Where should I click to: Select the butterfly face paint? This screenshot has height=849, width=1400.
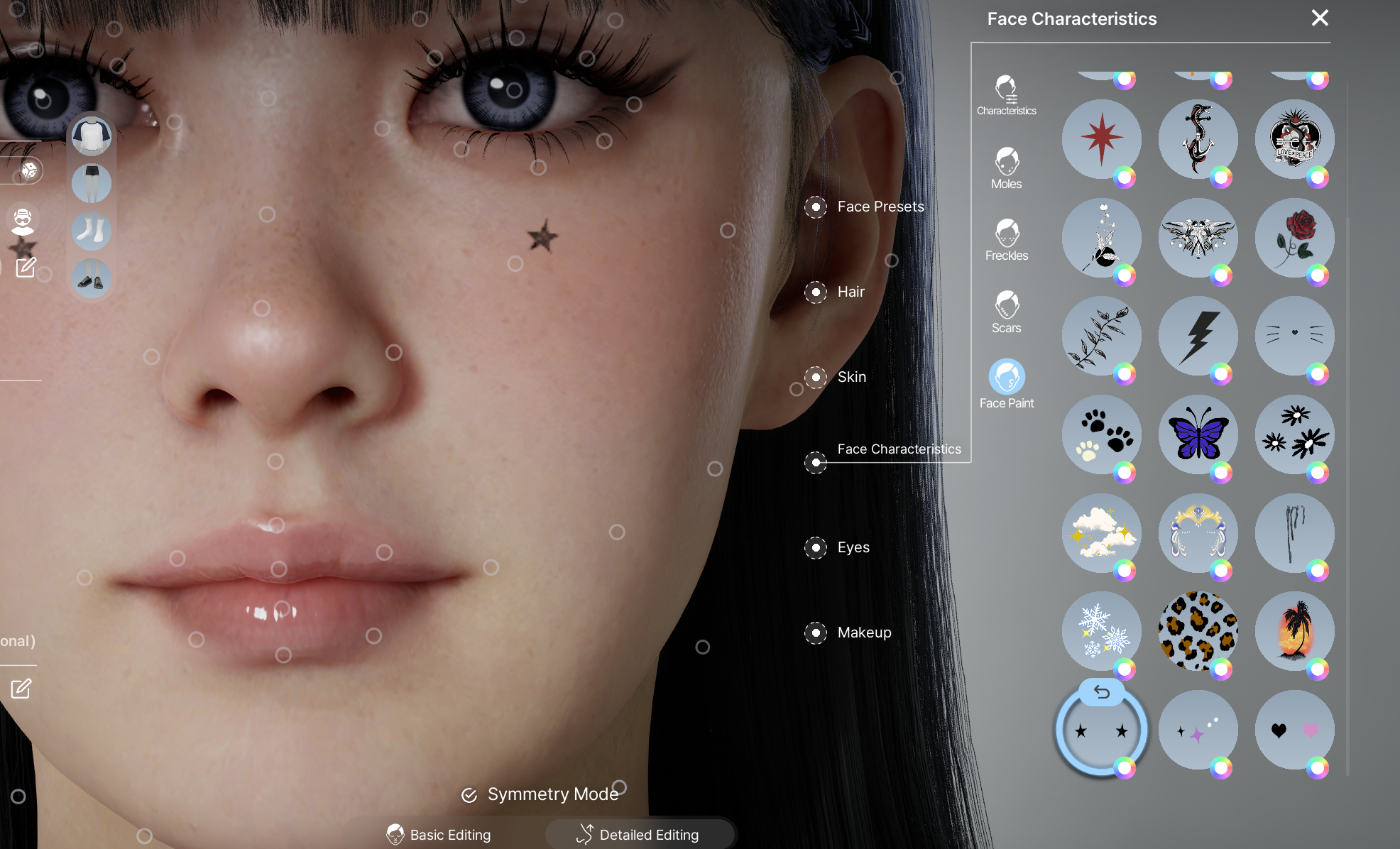[1198, 434]
